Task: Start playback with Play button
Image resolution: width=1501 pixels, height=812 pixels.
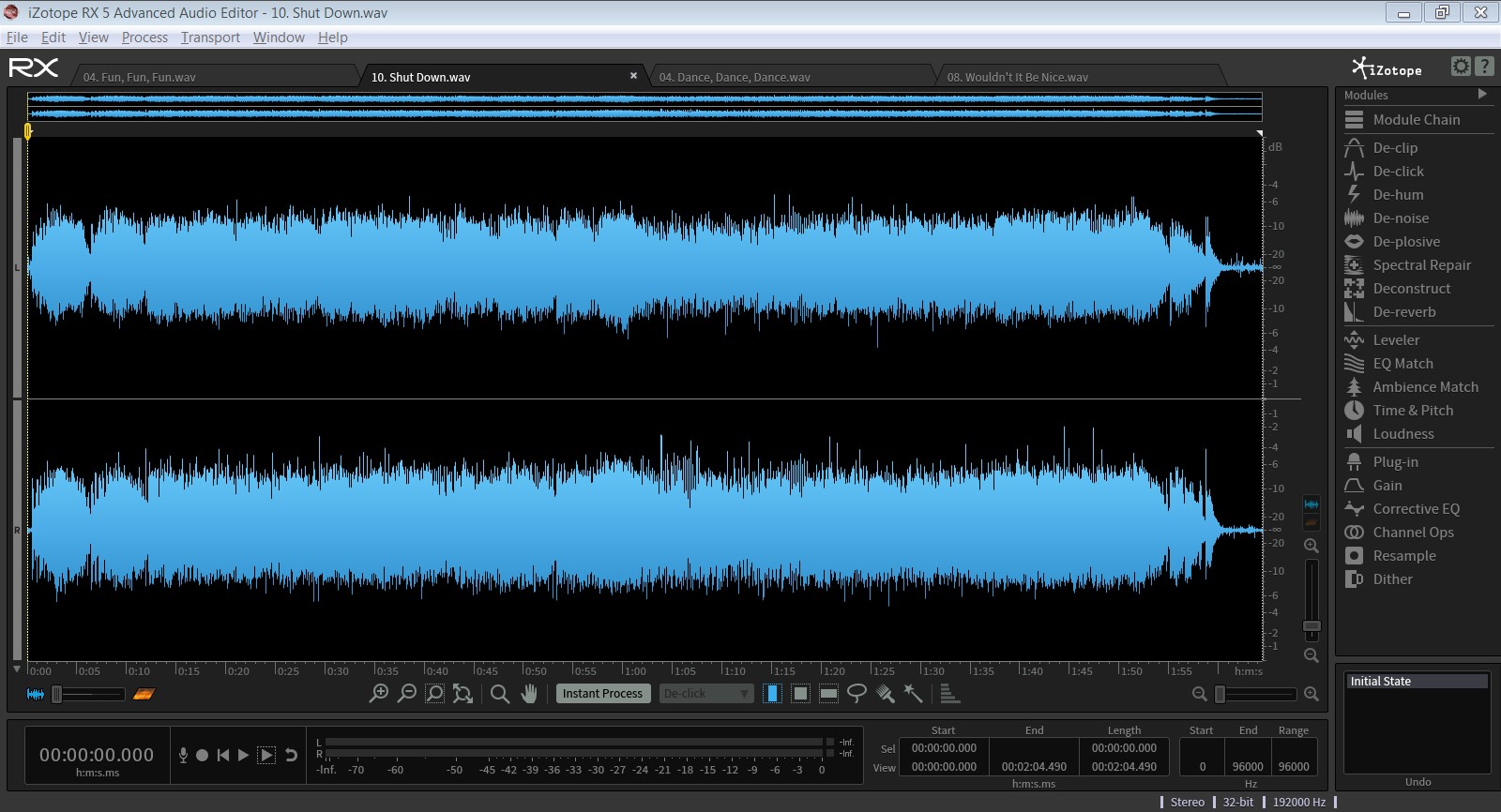Action: [243, 755]
